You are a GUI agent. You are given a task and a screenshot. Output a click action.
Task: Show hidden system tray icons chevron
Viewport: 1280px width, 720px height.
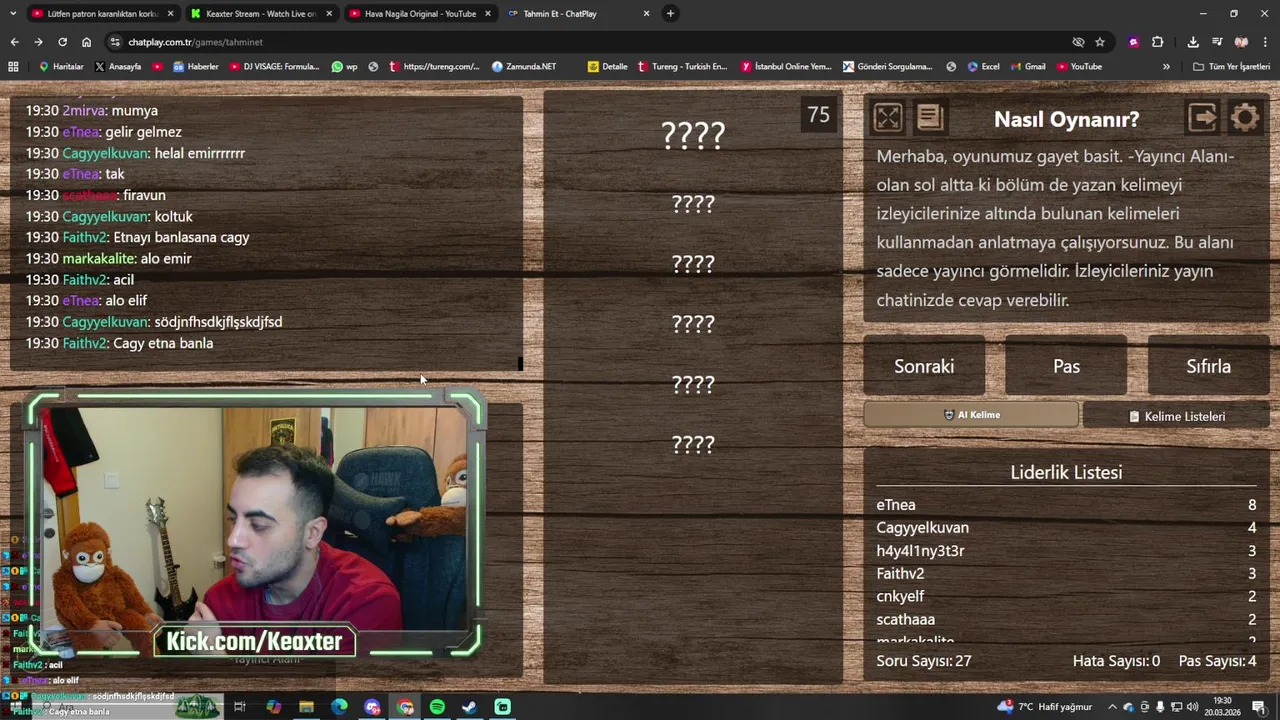1111,707
